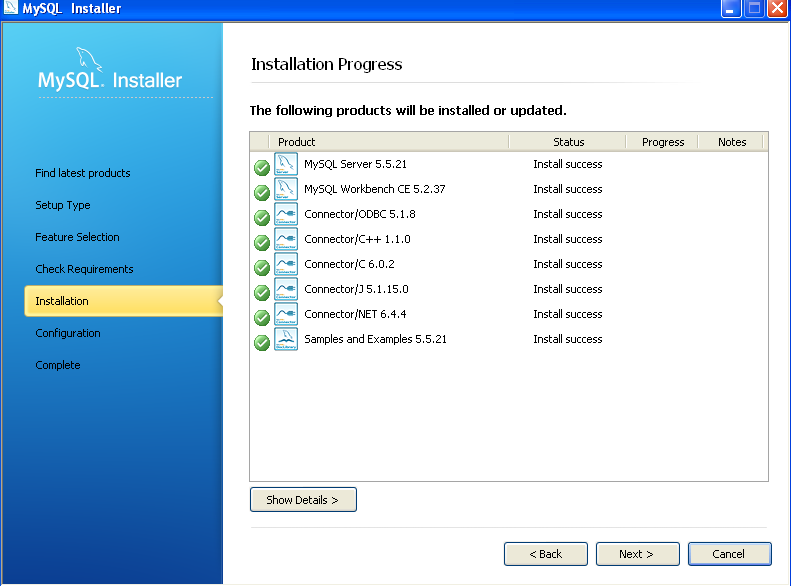Image resolution: width=791 pixels, height=586 pixels.
Task: Click the Back button
Action: click(546, 554)
